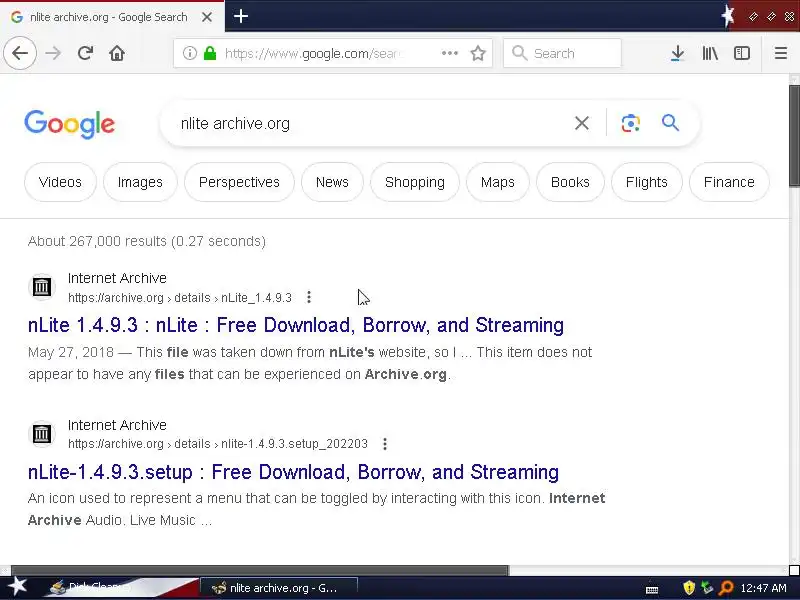Switch to News results

coord(332,182)
